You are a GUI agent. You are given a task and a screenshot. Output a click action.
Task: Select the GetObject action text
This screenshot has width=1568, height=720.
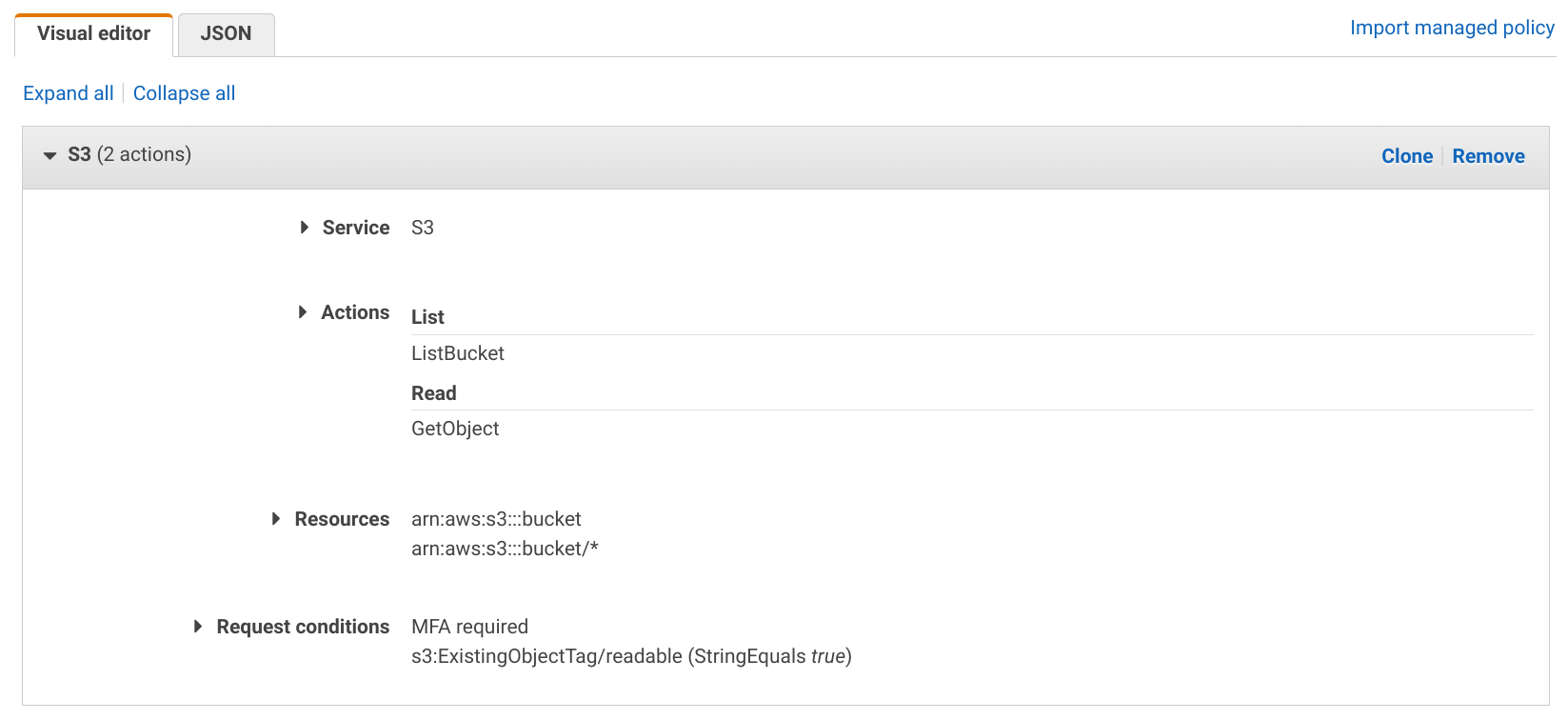coord(455,429)
